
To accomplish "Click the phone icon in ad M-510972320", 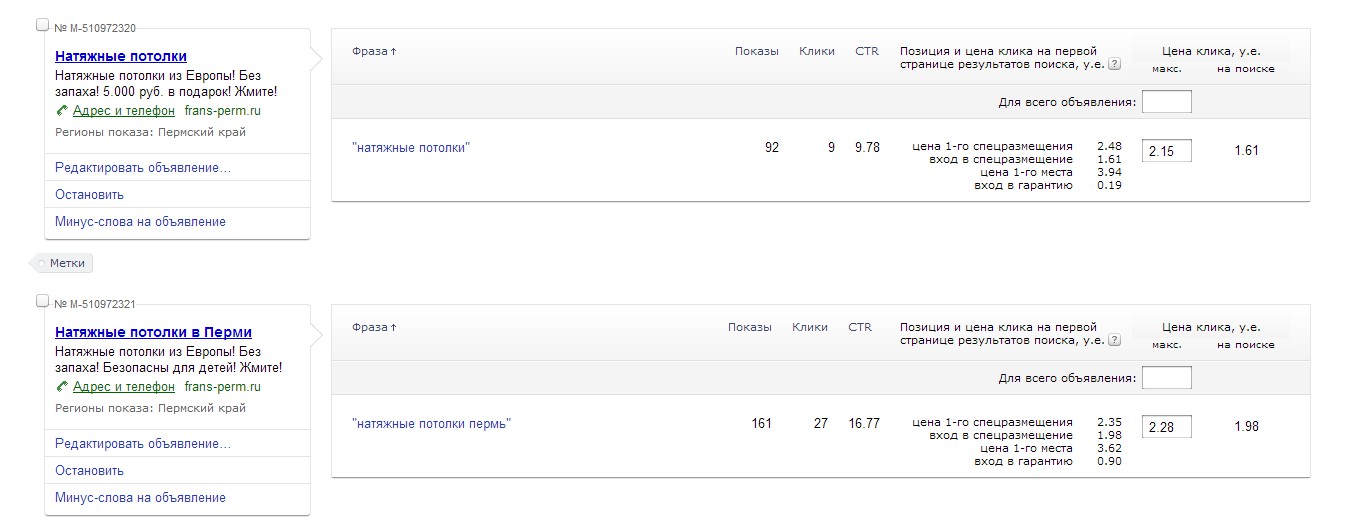I will click(62, 111).
